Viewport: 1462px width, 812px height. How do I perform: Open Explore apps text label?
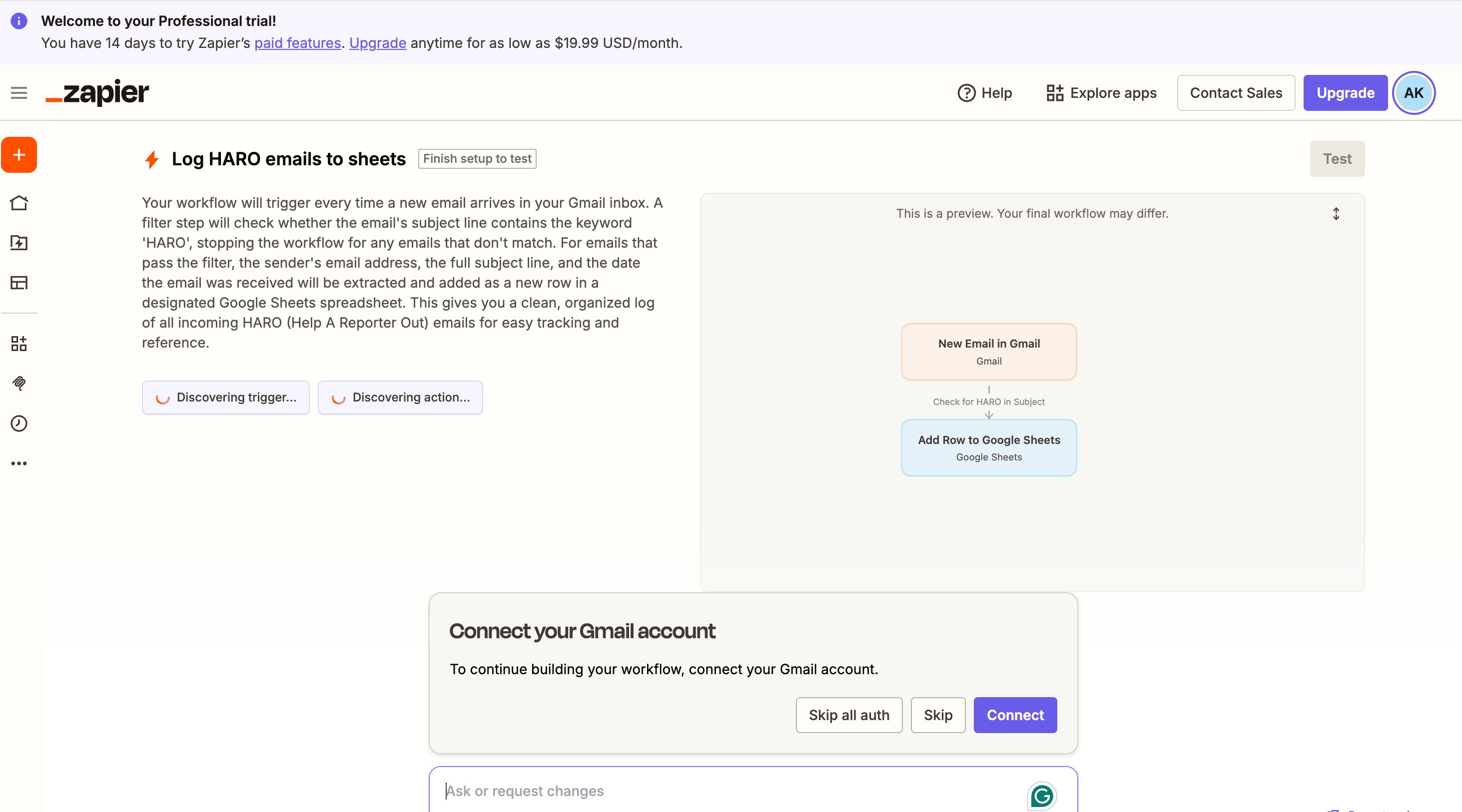(x=1113, y=93)
